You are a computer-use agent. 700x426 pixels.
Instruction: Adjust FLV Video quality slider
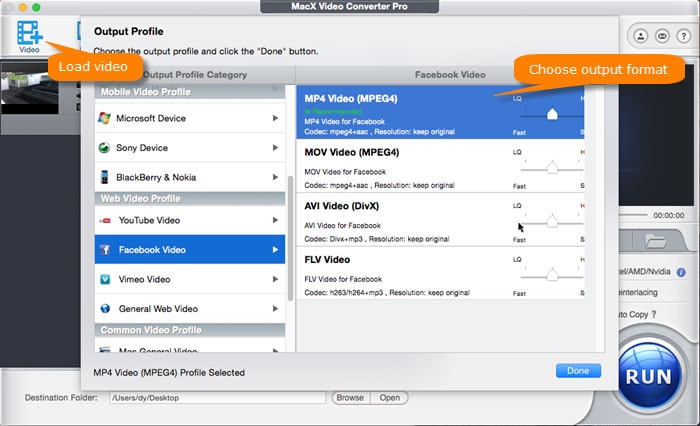point(552,276)
